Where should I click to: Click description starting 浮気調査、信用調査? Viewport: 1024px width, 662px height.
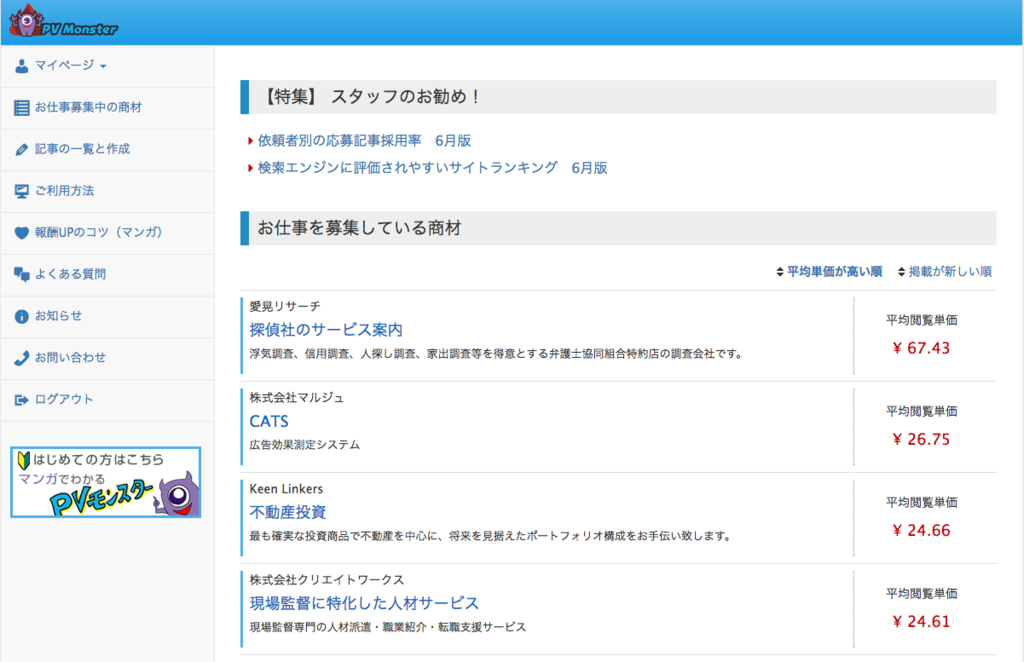click(x=496, y=354)
